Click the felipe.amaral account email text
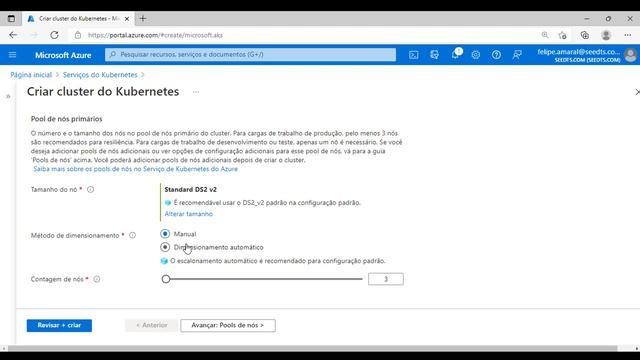640x360 pixels. 579,52
